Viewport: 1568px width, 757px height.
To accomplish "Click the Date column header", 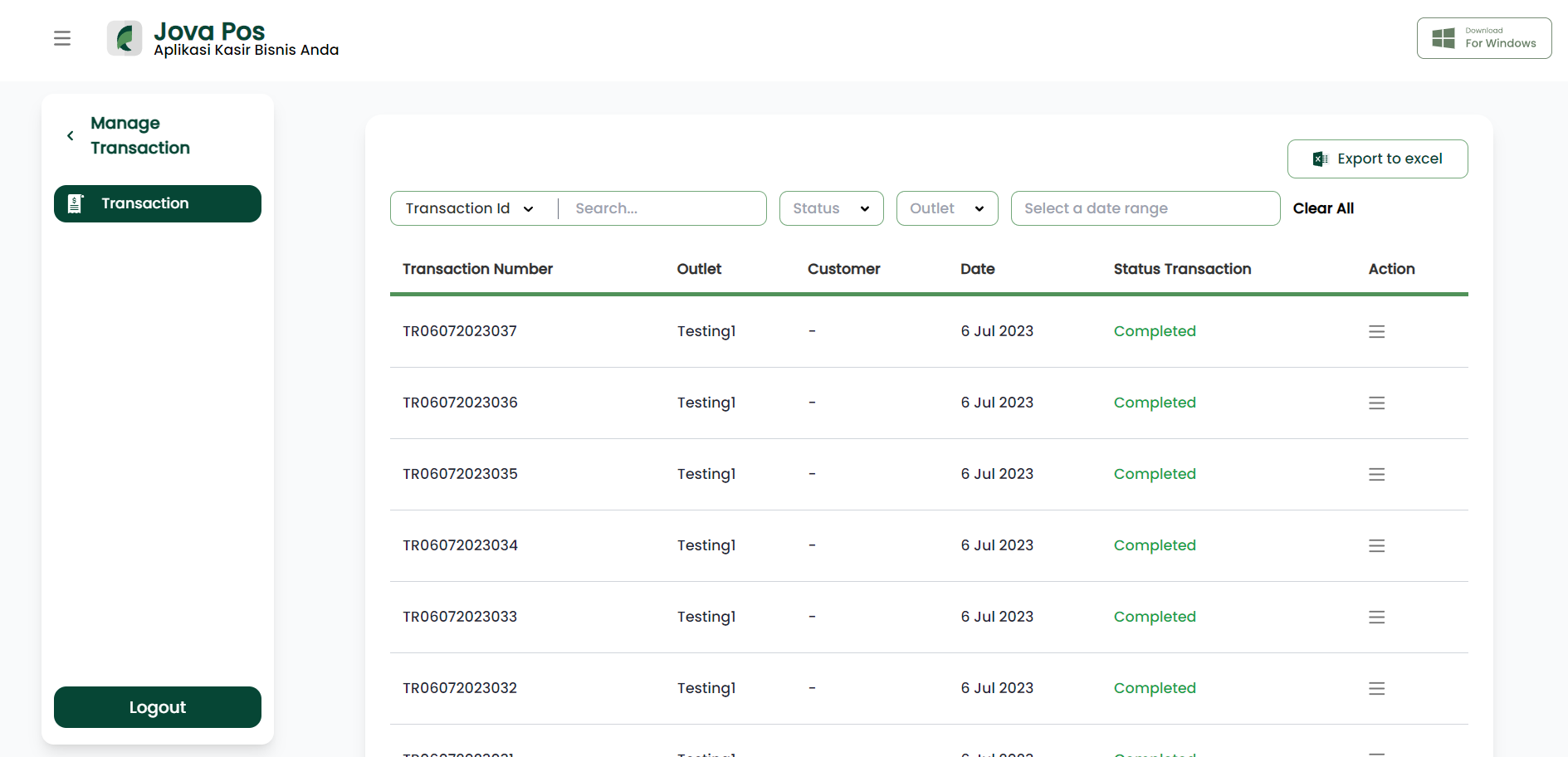I will [x=978, y=269].
